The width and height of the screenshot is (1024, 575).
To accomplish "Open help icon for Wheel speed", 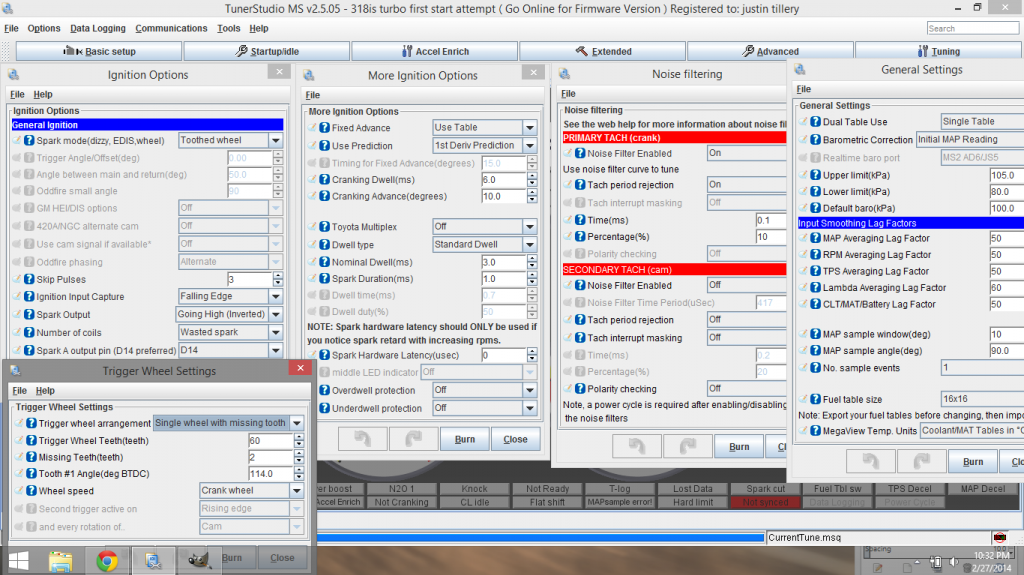I will coord(31,491).
